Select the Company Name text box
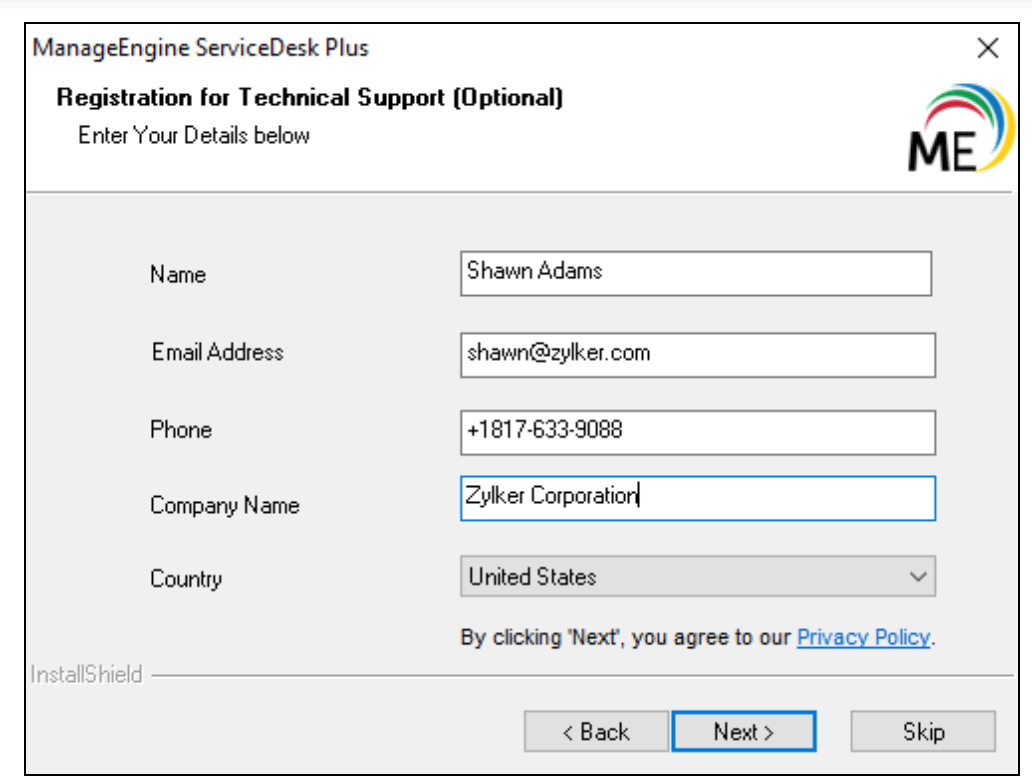The image size is (1032, 782). (x=697, y=498)
